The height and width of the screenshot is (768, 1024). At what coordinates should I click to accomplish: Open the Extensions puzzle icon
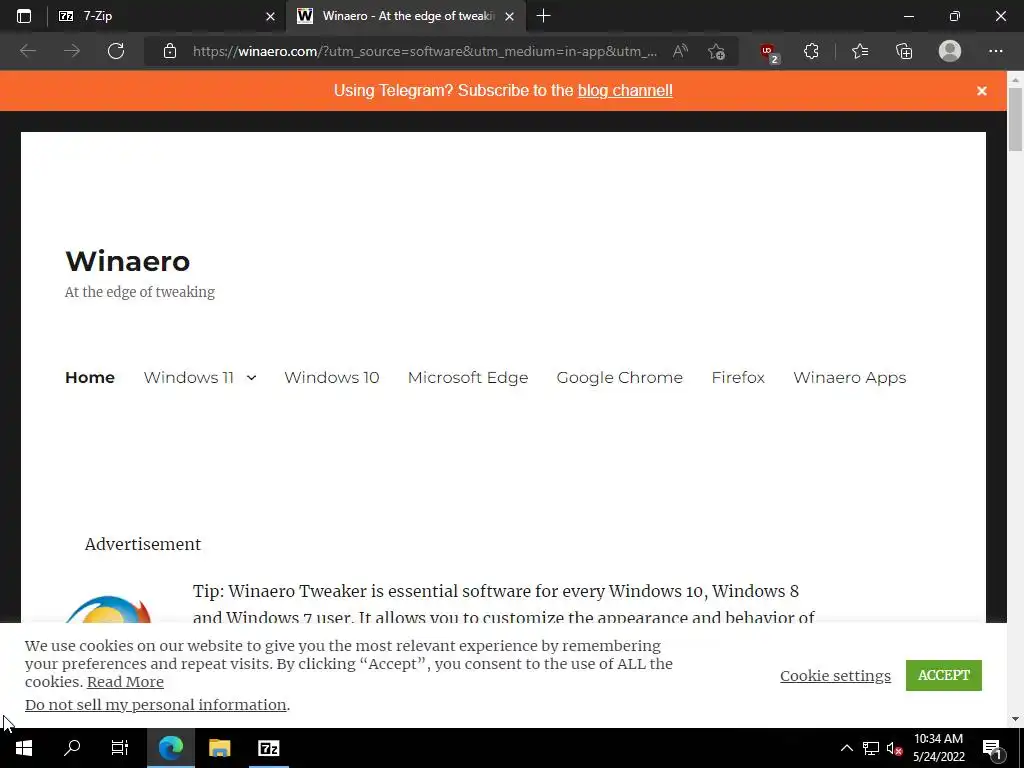[811, 51]
